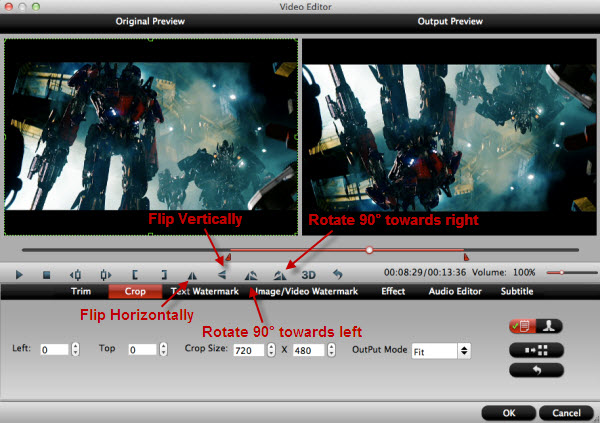Step to the next frame
The height and width of the screenshot is (423, 600).
(105, 274)
